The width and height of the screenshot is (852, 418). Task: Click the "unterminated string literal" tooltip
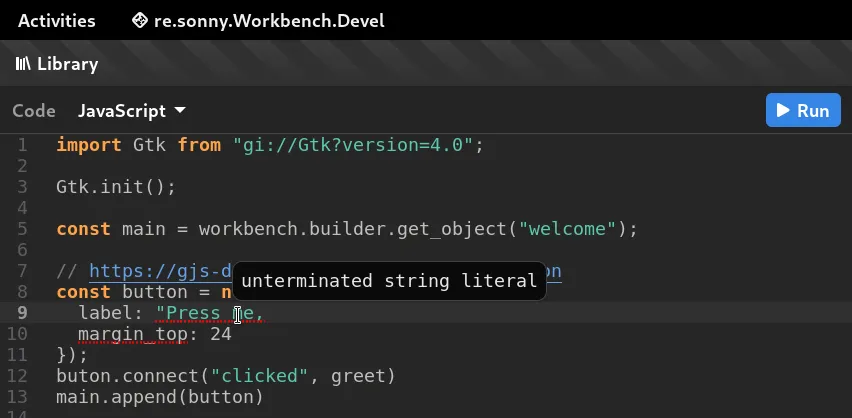[390, 281]
